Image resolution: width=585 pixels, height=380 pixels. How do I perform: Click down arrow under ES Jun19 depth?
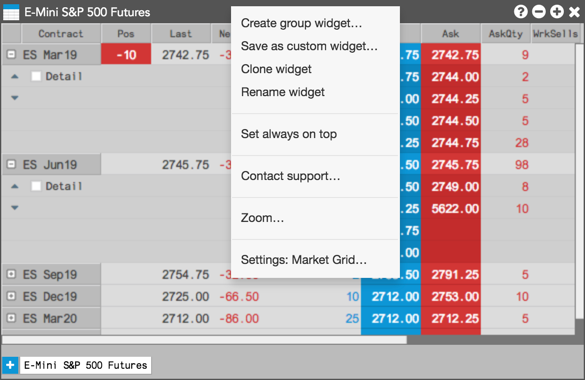click(x=15, y=208)
